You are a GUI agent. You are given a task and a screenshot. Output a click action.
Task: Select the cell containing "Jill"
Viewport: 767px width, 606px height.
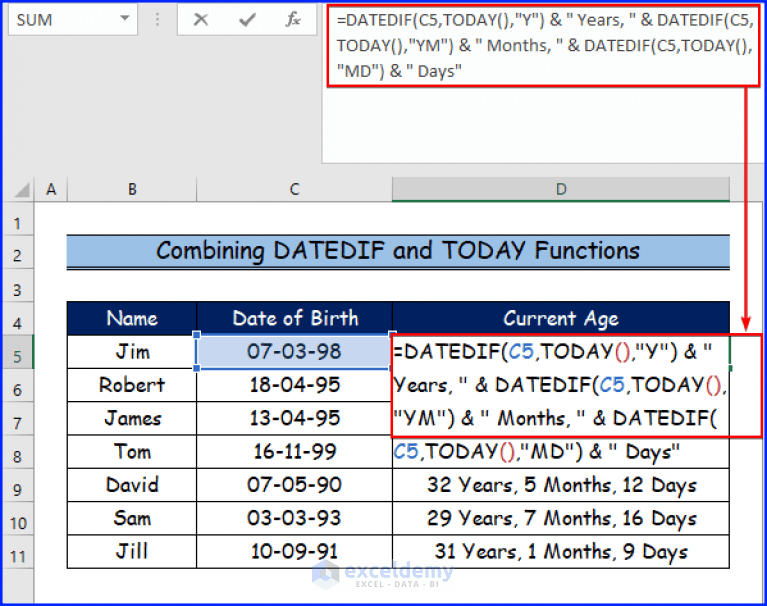coord(132,551)
